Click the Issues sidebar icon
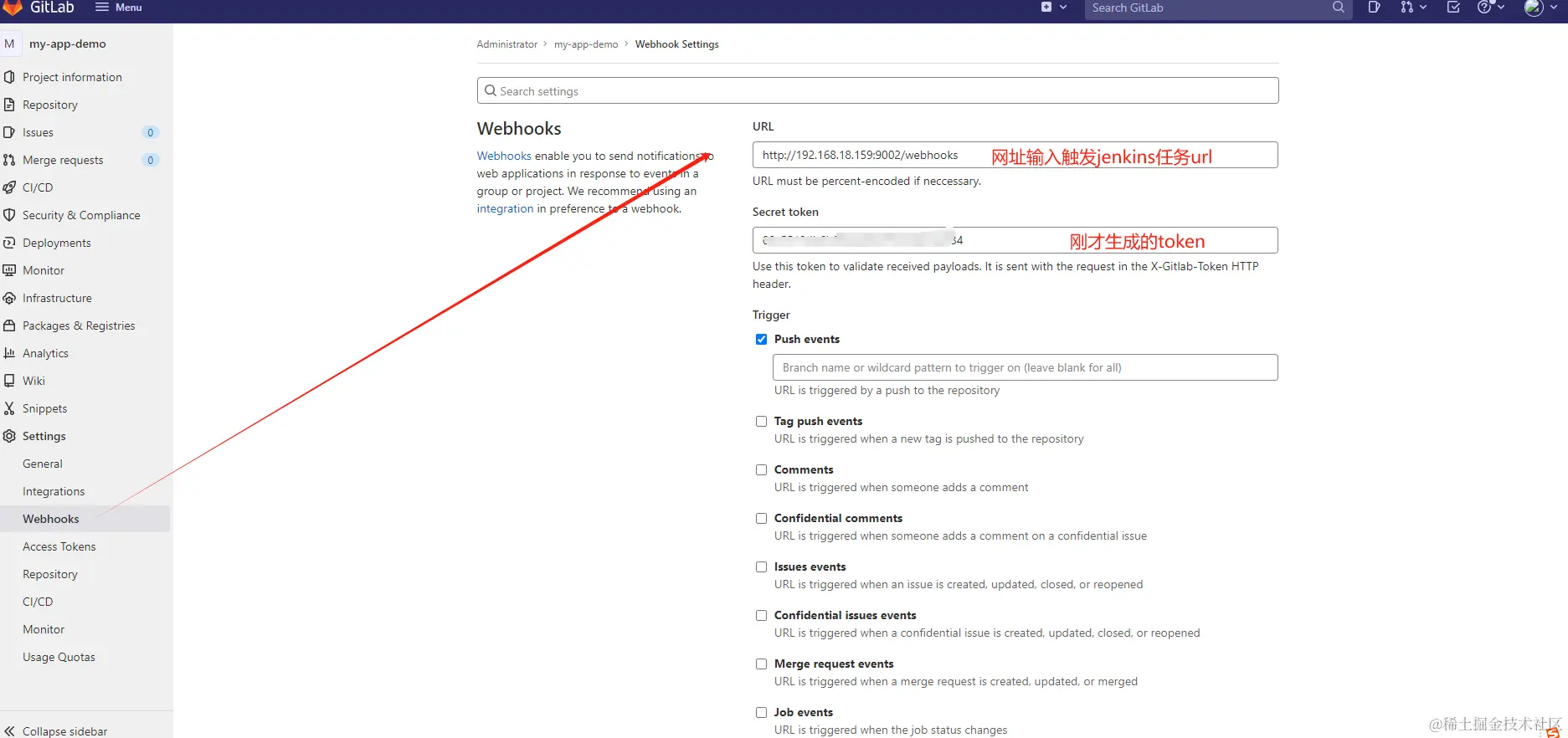The width and height of the screenshot is (1568, 738). (x=9, y=132)
